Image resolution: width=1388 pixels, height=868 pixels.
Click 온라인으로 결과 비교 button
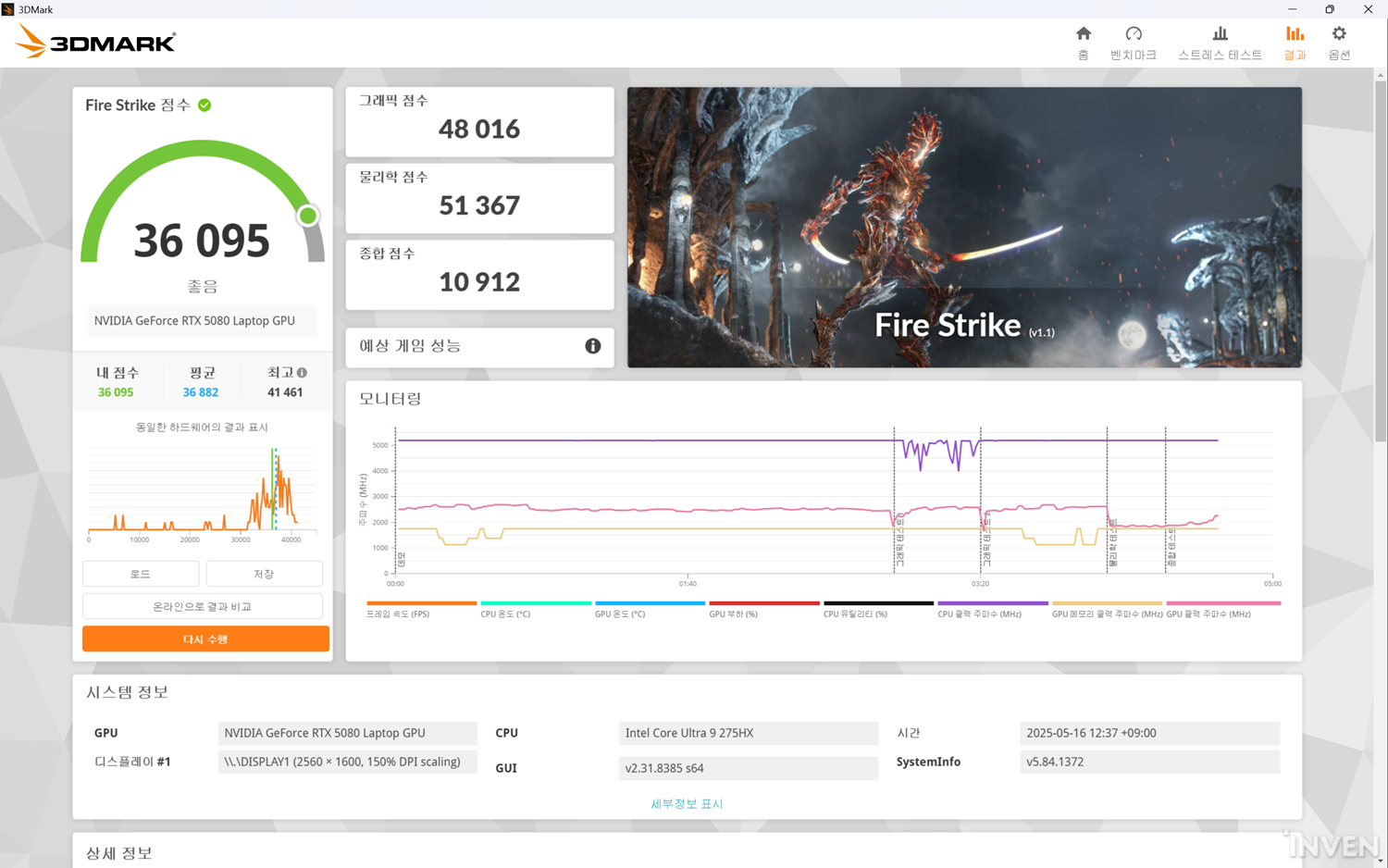tap(203, 606)
